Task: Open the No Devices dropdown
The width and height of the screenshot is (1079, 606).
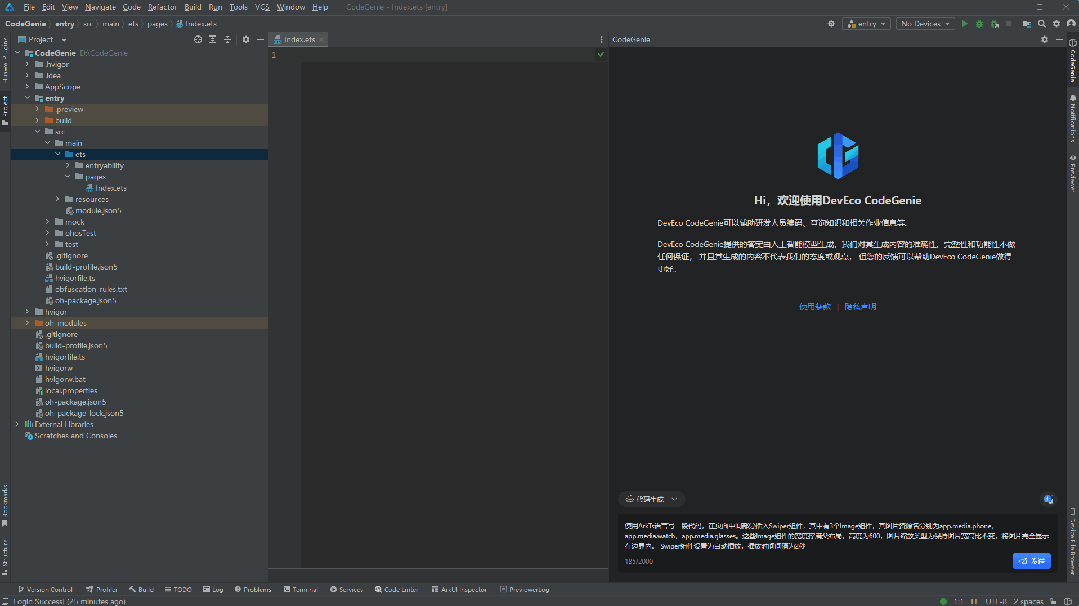Action: pyautogui.click(x=925, y=23)
